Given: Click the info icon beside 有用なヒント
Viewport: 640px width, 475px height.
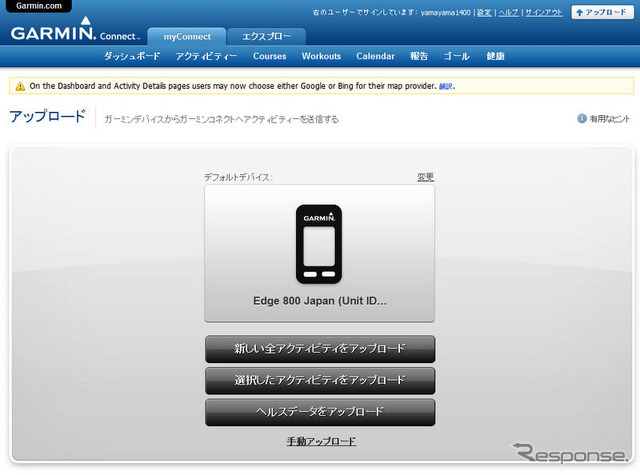Looking at the screenshot, I should click(582, 118).
